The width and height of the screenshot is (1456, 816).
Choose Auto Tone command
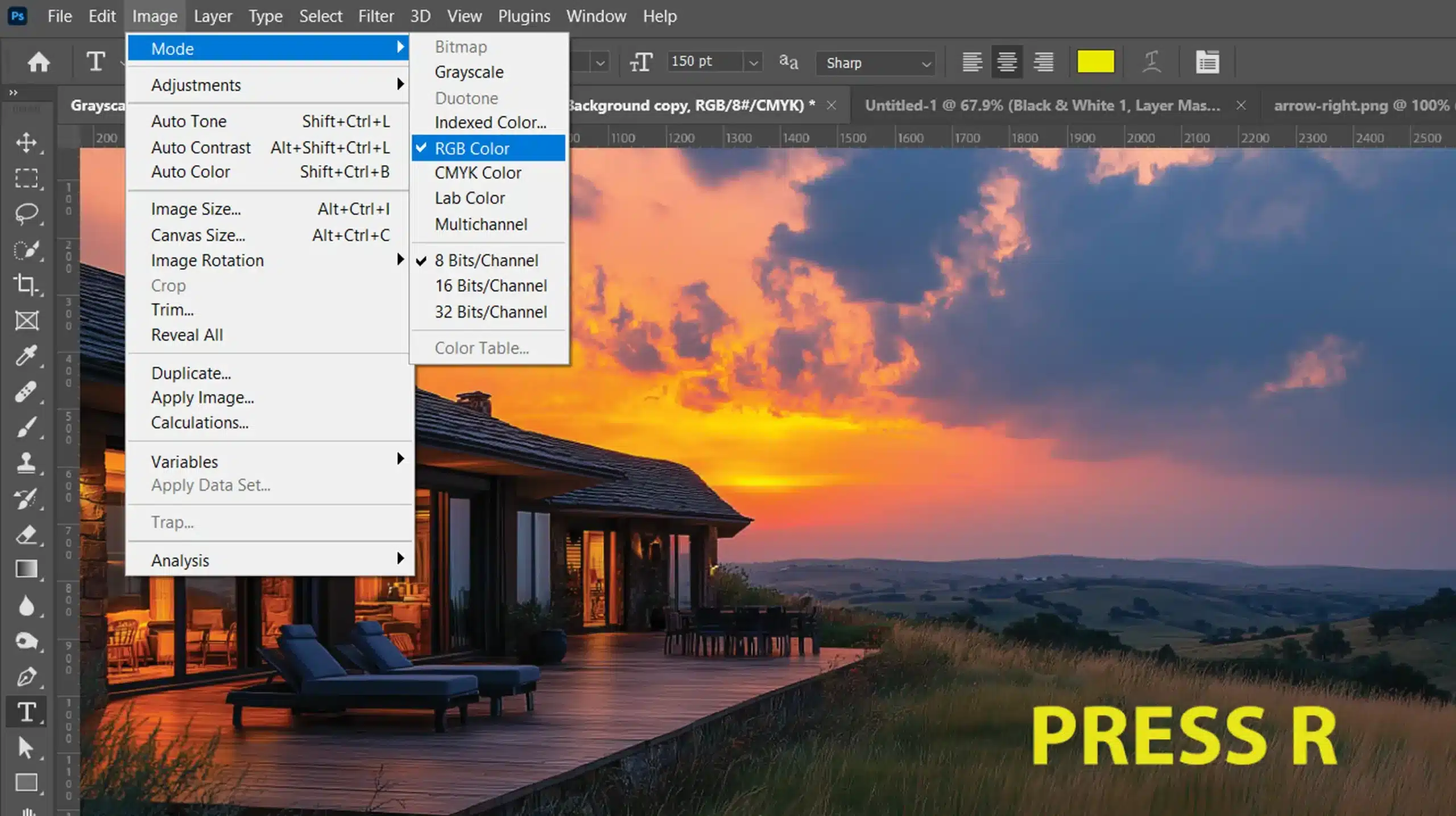point(268,121)
